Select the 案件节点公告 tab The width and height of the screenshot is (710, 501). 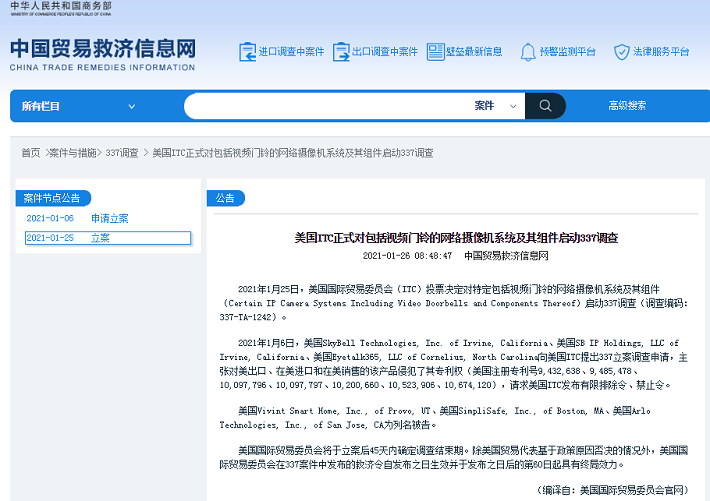point(53,198)
